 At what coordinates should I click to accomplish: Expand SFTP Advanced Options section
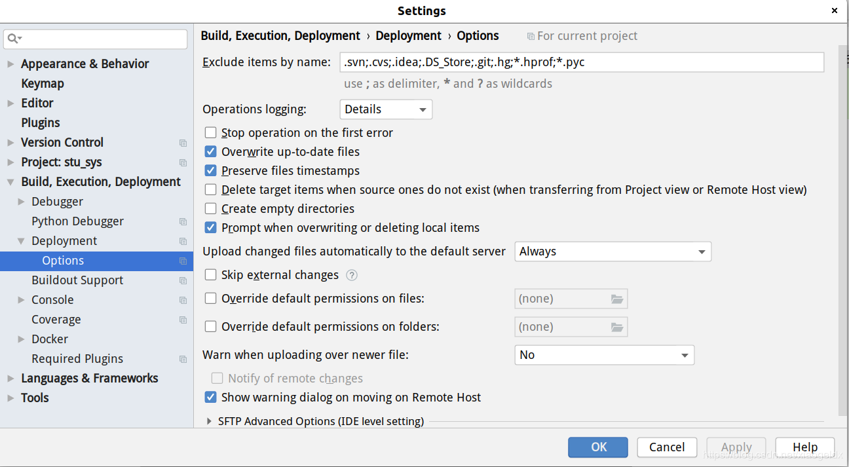coord(209,422)
